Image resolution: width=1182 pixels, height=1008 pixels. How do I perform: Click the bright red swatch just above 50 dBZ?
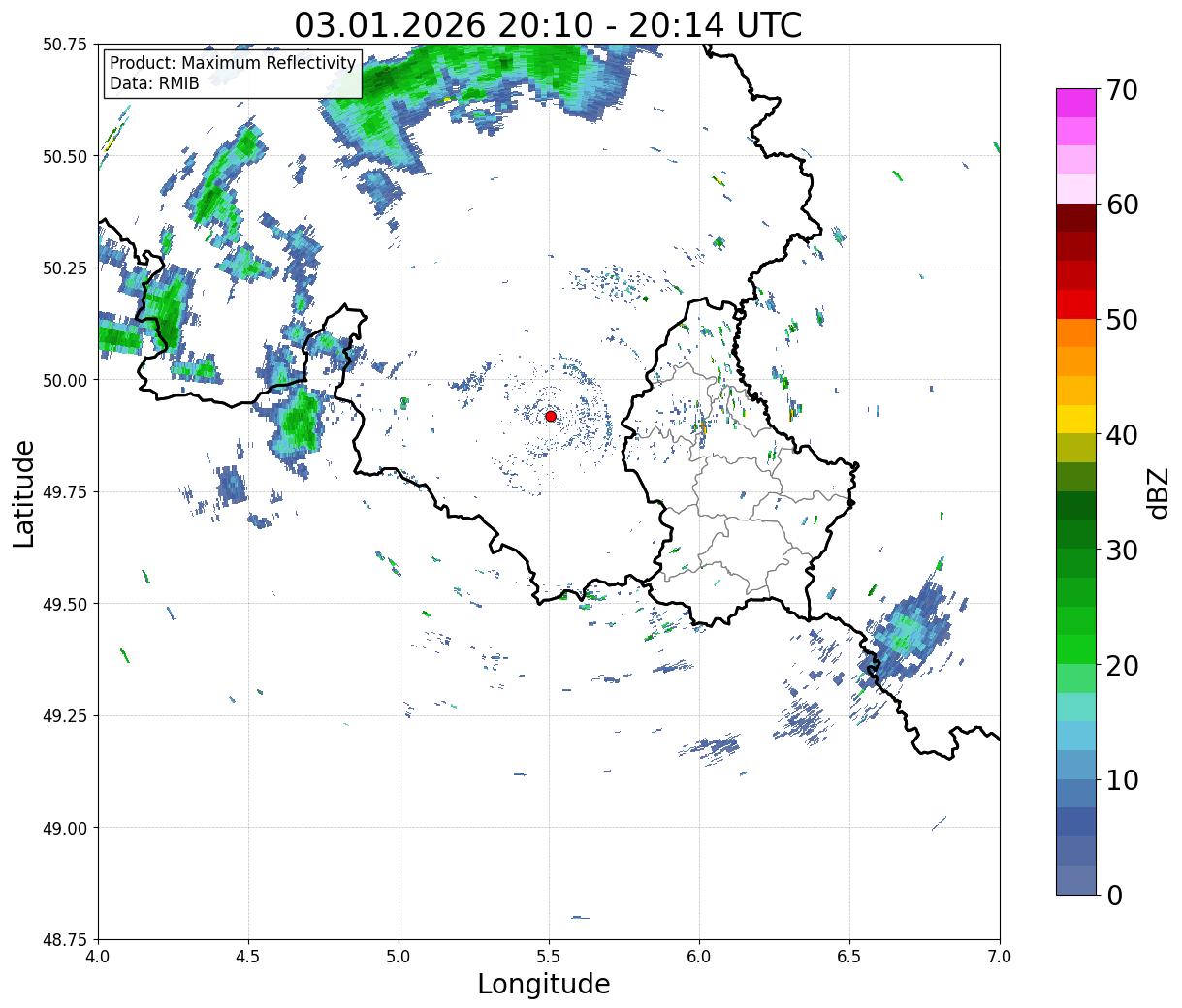1076,304
